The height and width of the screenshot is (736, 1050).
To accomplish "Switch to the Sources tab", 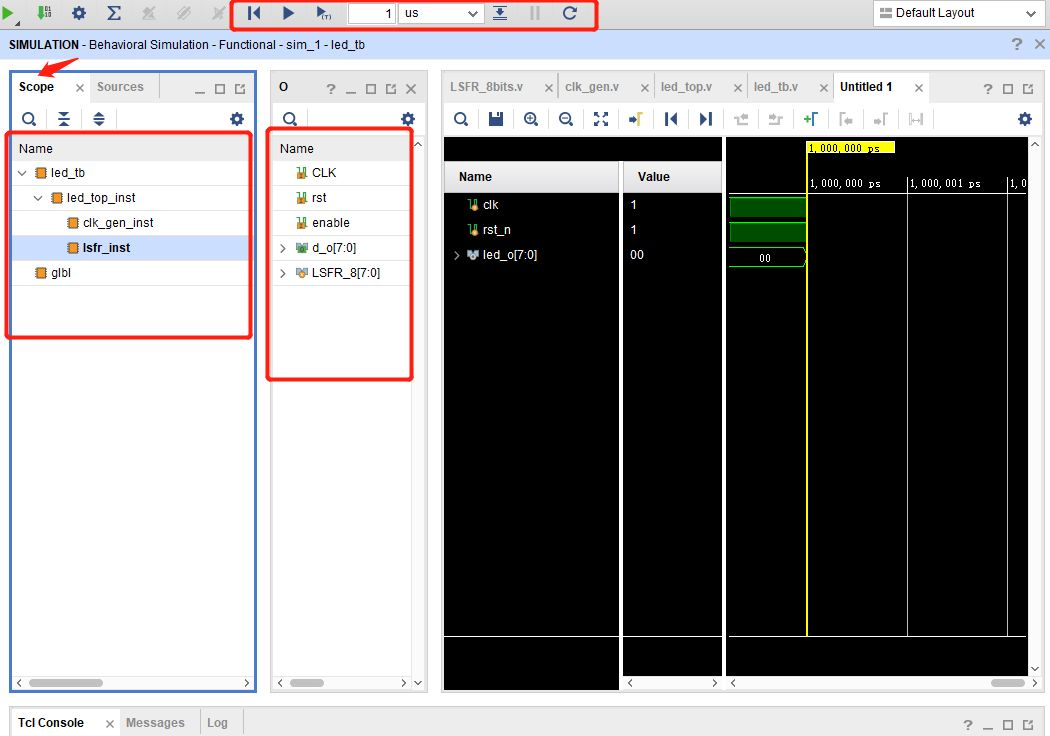I will 122,87.
